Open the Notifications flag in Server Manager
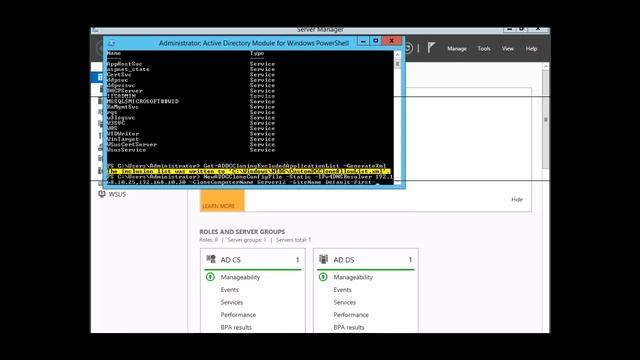The image size is (640, 360). (431, 48)
